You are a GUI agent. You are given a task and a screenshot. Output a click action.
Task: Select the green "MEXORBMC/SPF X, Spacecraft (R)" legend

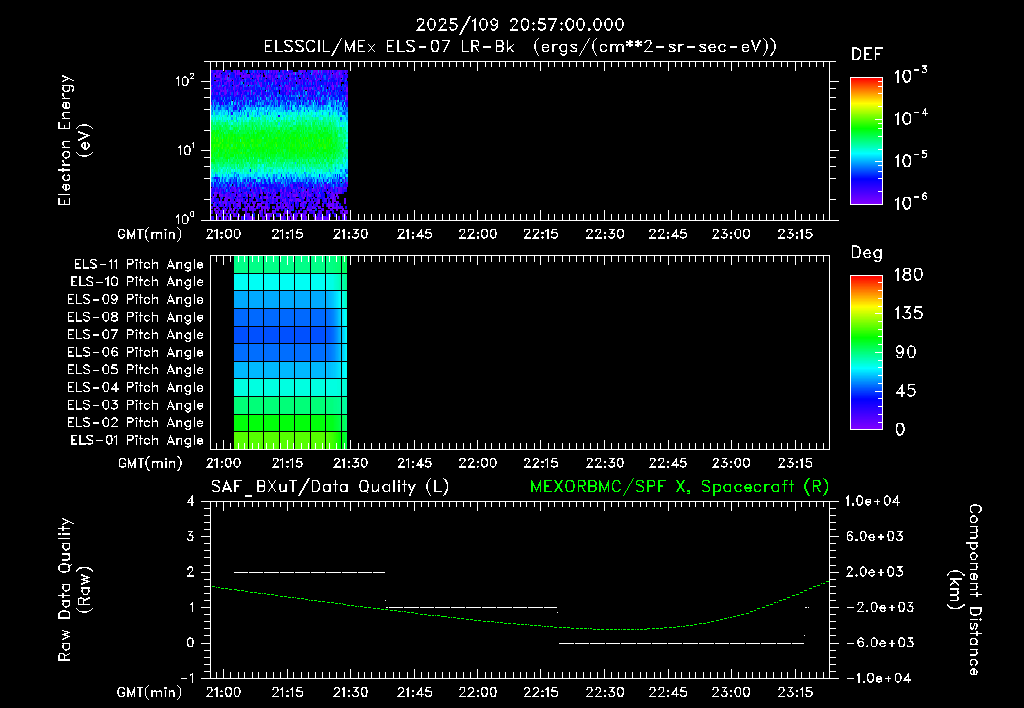679,487
